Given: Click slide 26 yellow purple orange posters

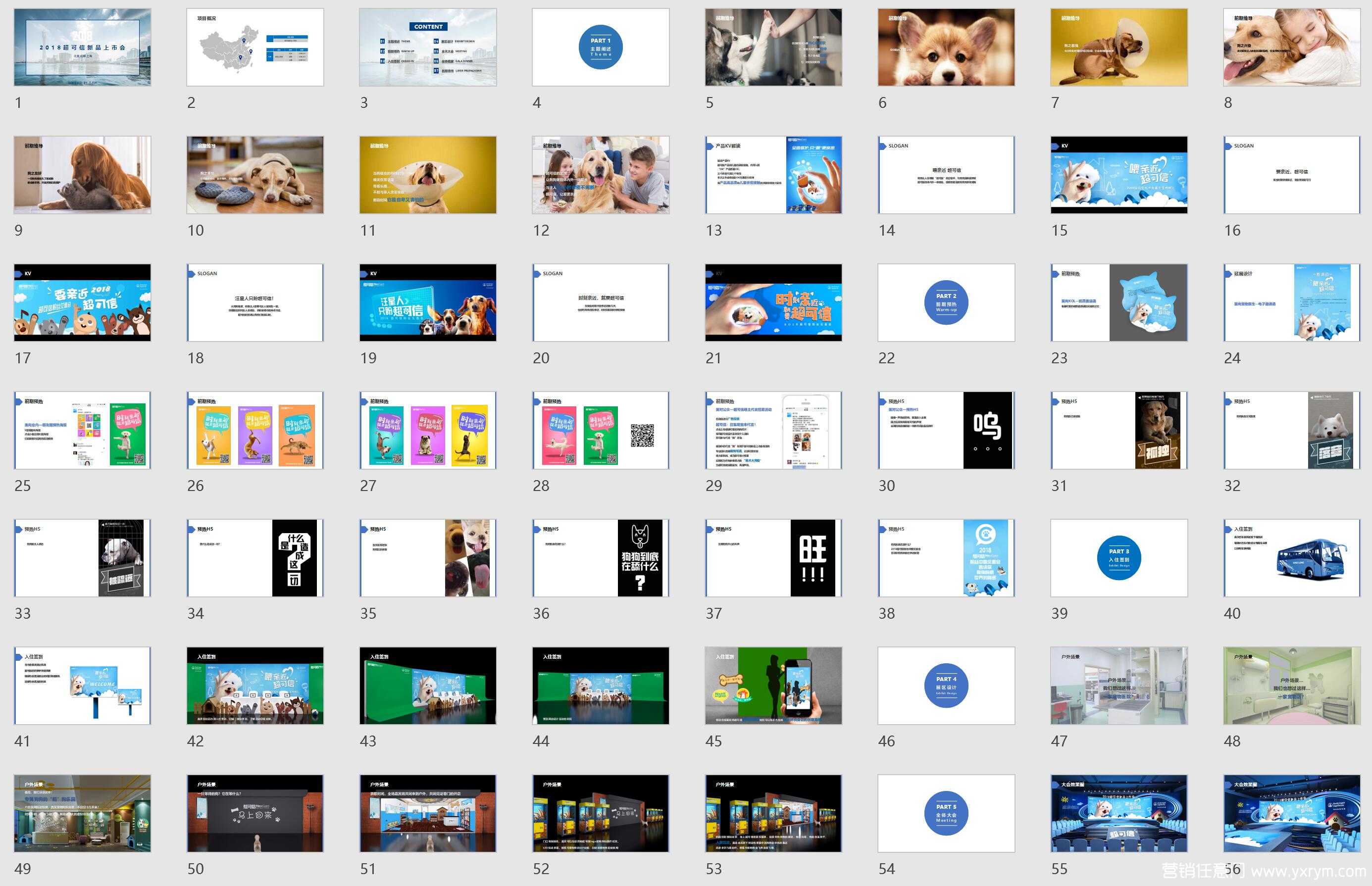Looking at the screenshot, I should pos(255,430).
